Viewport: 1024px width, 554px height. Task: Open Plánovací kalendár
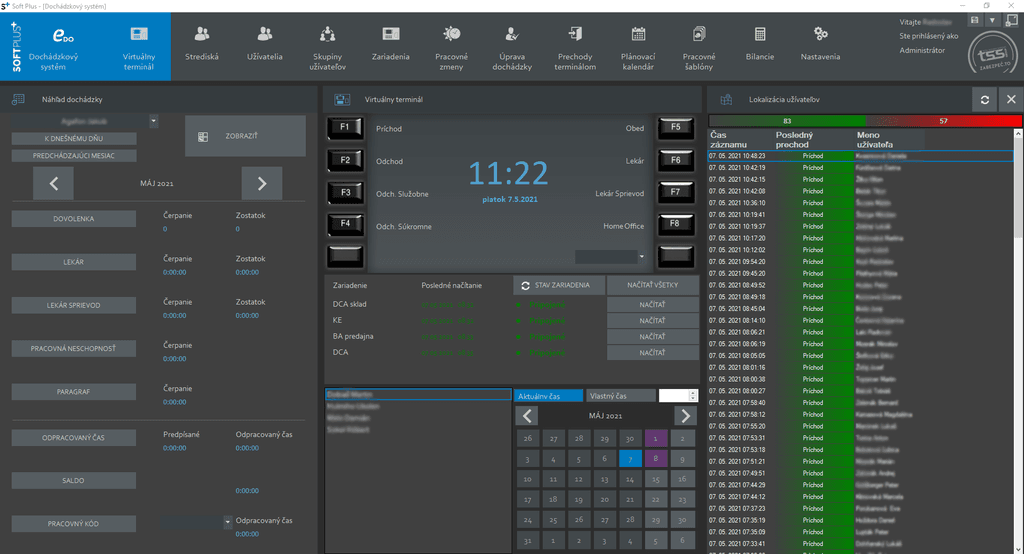point(638,46)
